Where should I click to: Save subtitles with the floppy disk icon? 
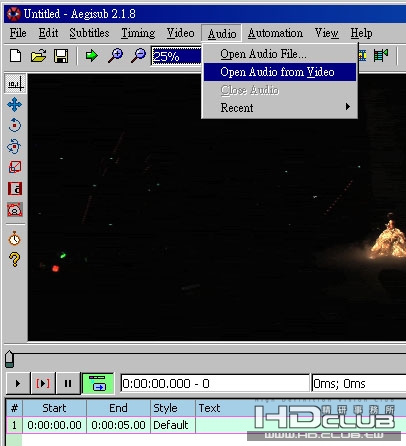pos(61,56)
